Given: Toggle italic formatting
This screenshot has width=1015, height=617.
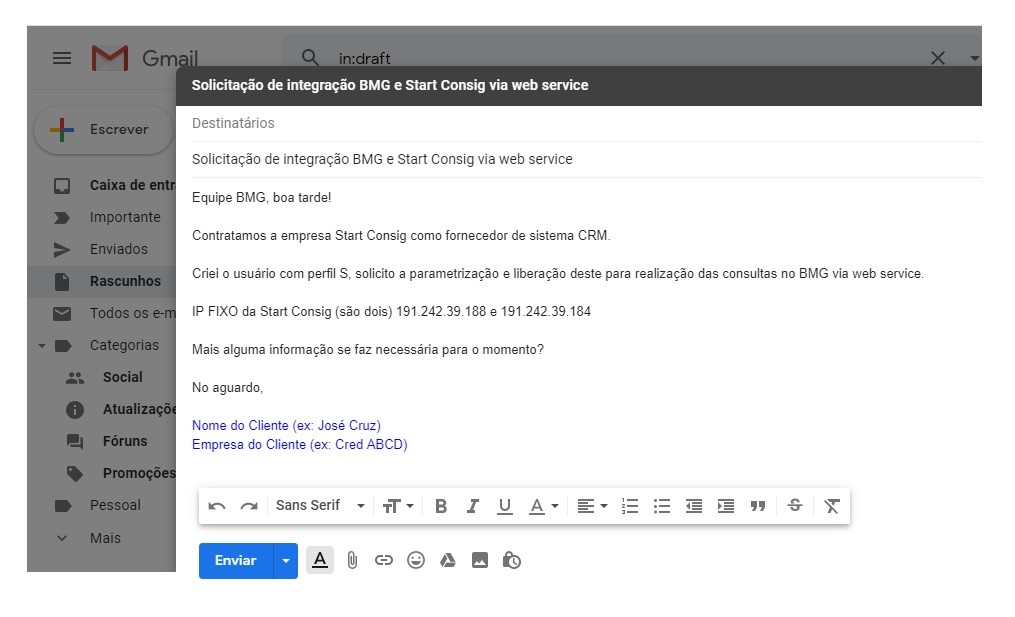Looking at the screenshot, I should (x=473, y=506).
